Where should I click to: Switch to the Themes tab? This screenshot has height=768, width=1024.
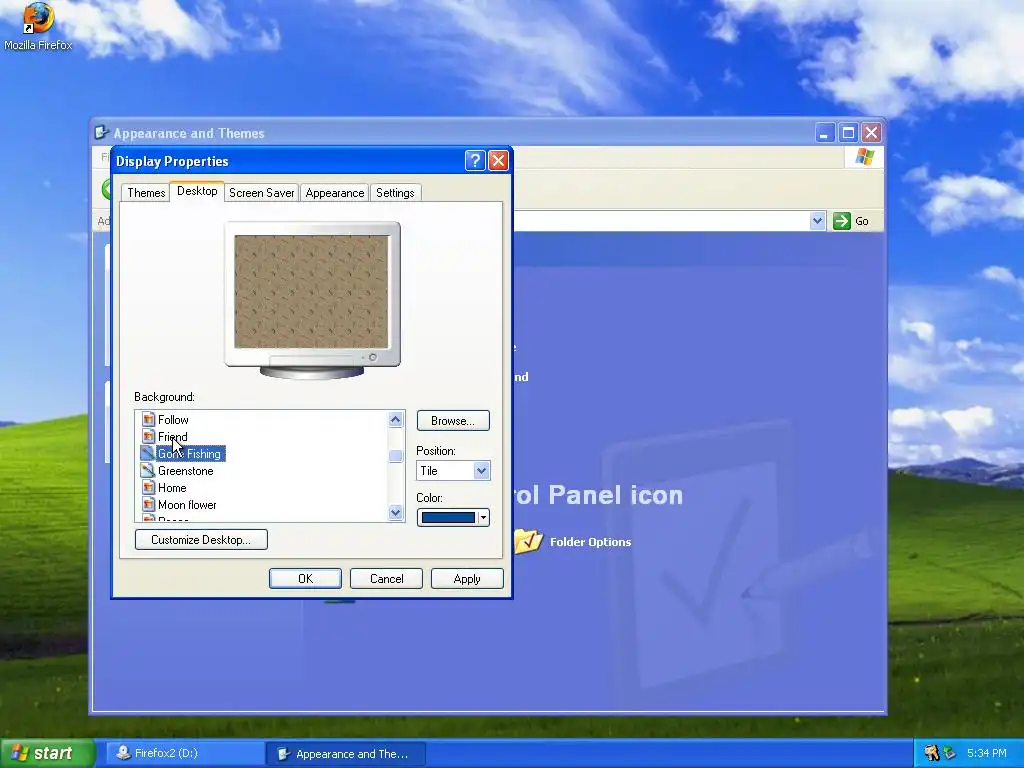[146, 193]
